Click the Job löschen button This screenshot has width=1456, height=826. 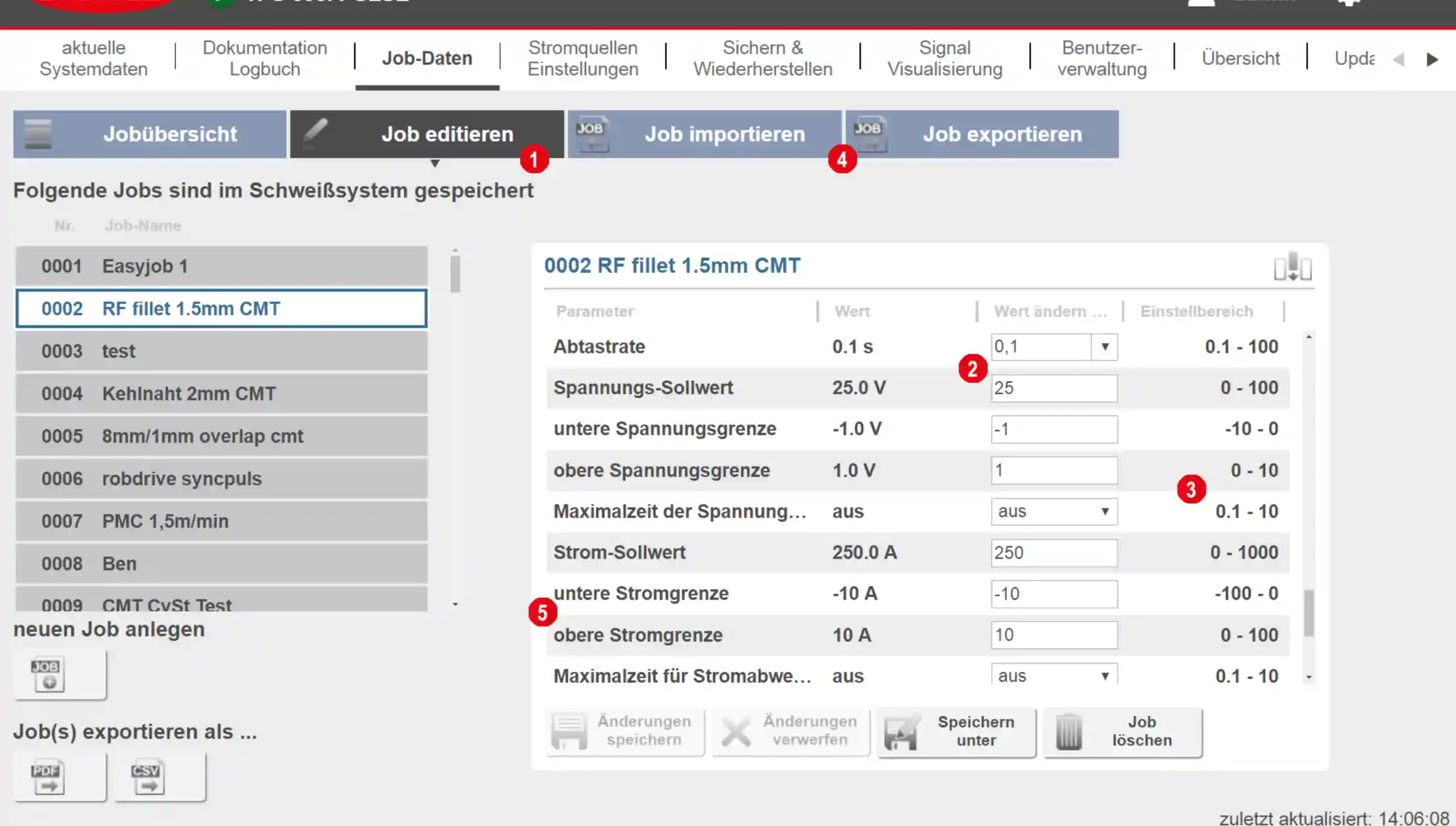pyautogui.click(x=1122, y=731)
